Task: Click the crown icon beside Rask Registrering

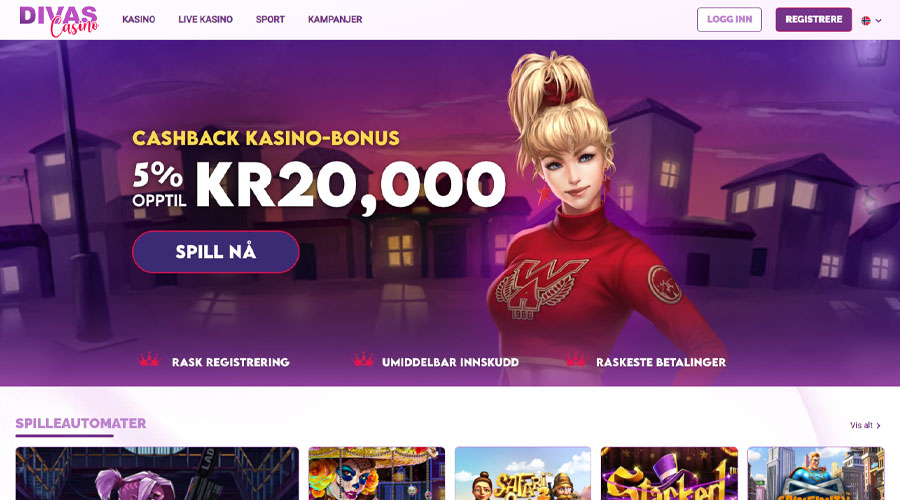Action: [x=149, y=360]
